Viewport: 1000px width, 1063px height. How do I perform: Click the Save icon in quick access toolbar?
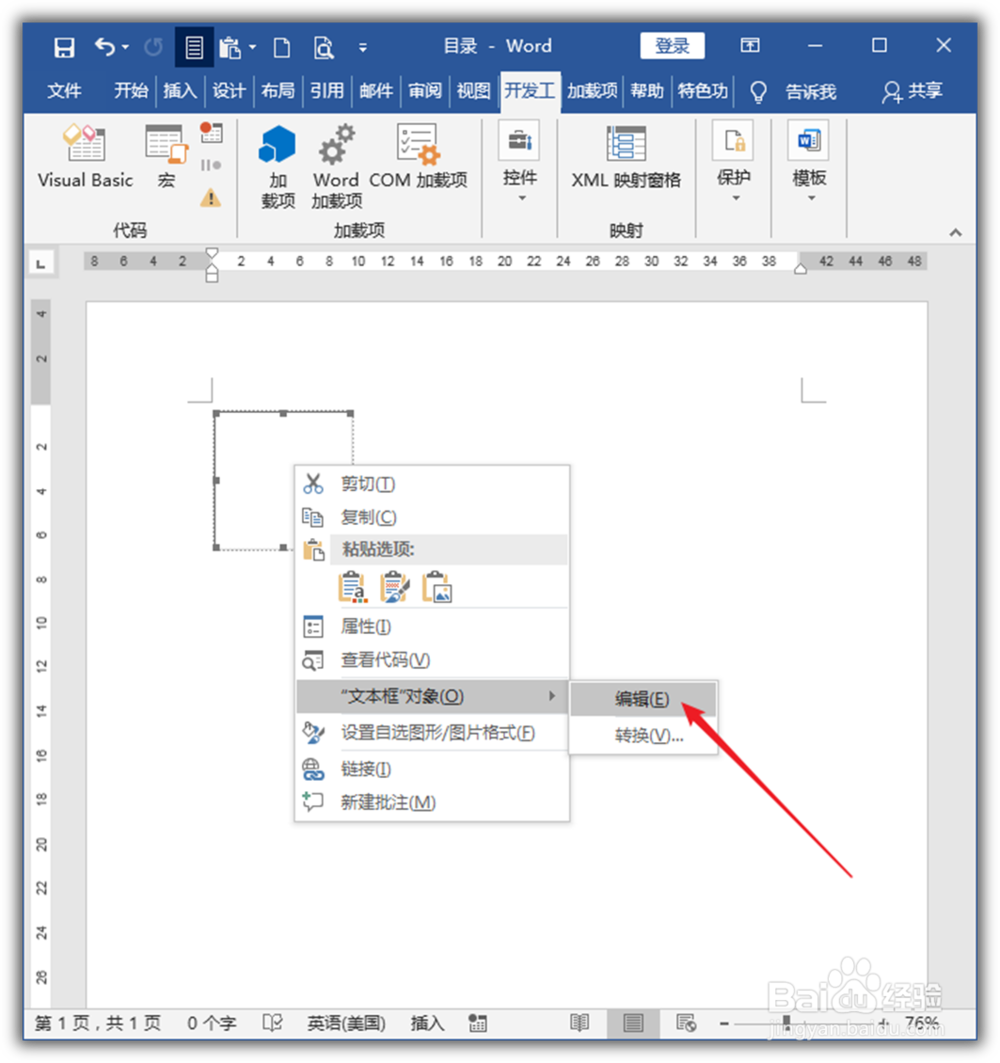[x=64, y=47]
